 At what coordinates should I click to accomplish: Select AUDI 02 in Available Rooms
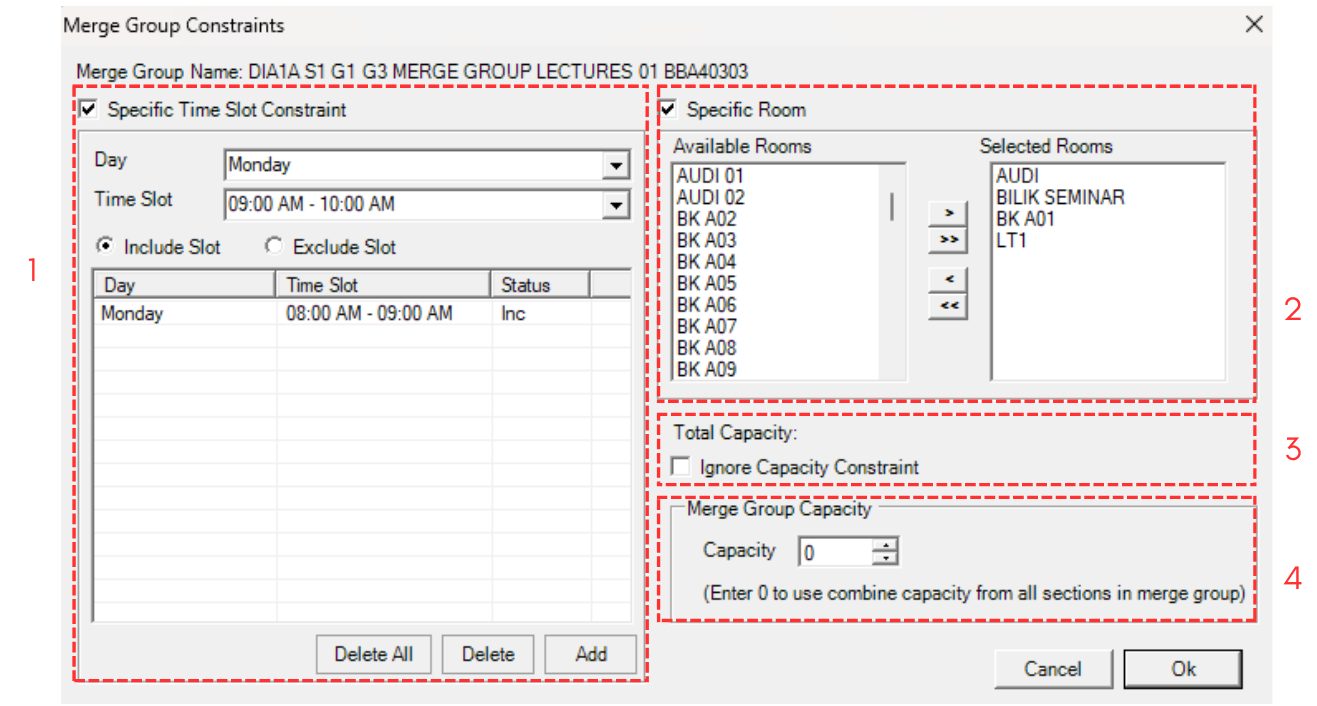[710, 197]
